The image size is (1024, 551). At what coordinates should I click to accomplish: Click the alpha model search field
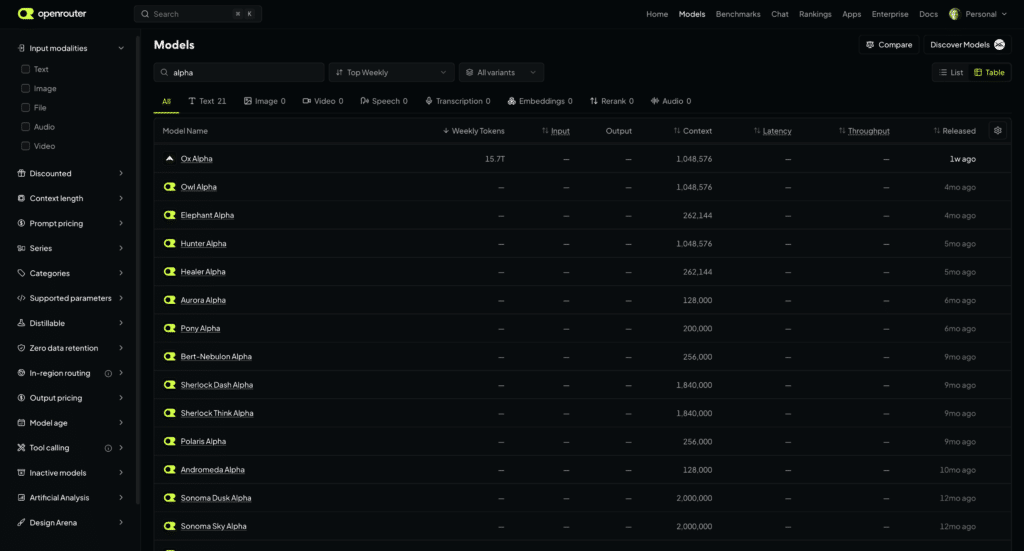(239, 72)
